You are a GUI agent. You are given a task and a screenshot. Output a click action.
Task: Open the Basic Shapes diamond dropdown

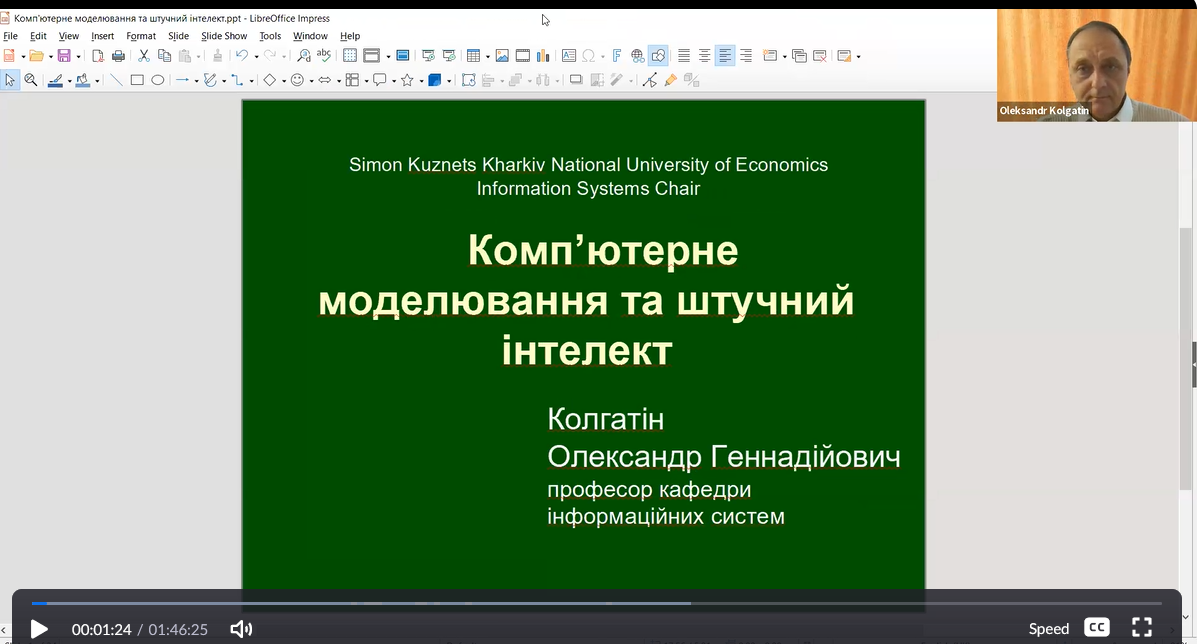(x=284, y=81)
